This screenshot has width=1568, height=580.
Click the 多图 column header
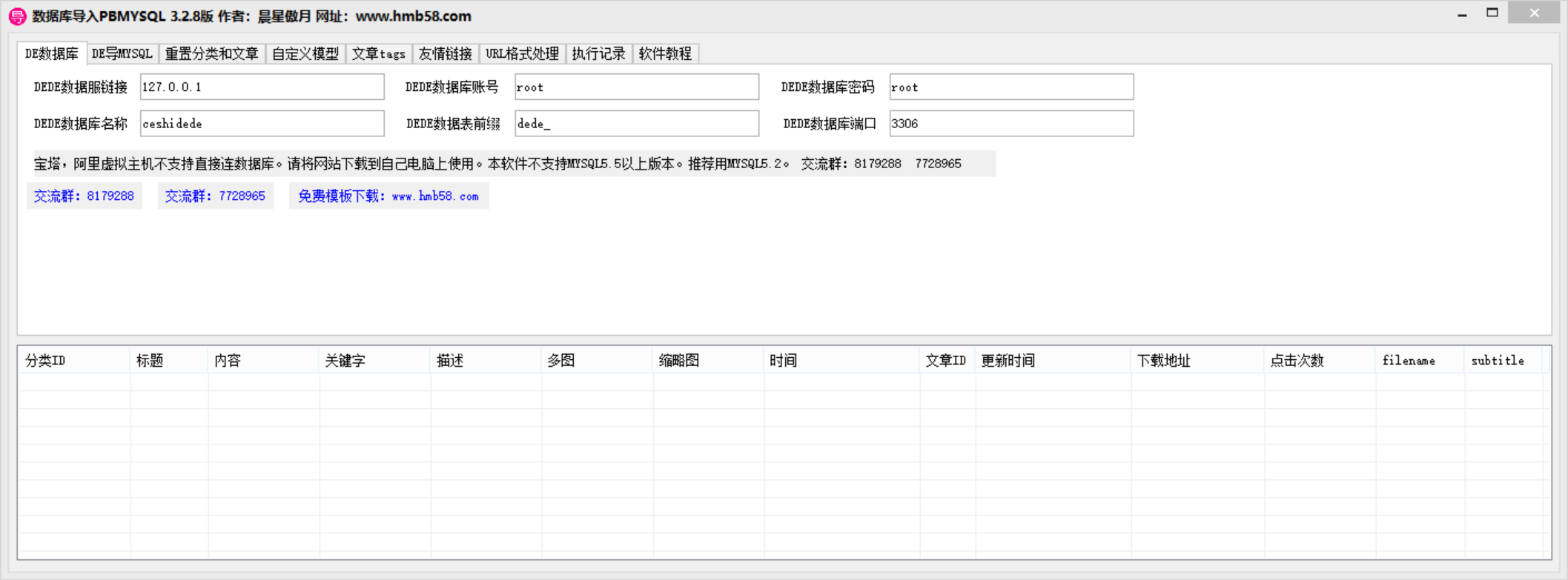[x=598, y=361]
